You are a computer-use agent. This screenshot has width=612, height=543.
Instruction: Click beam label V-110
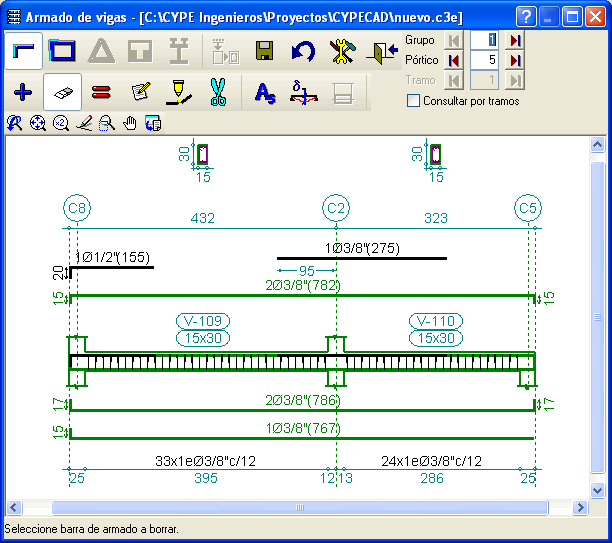[x=436, y=321]
